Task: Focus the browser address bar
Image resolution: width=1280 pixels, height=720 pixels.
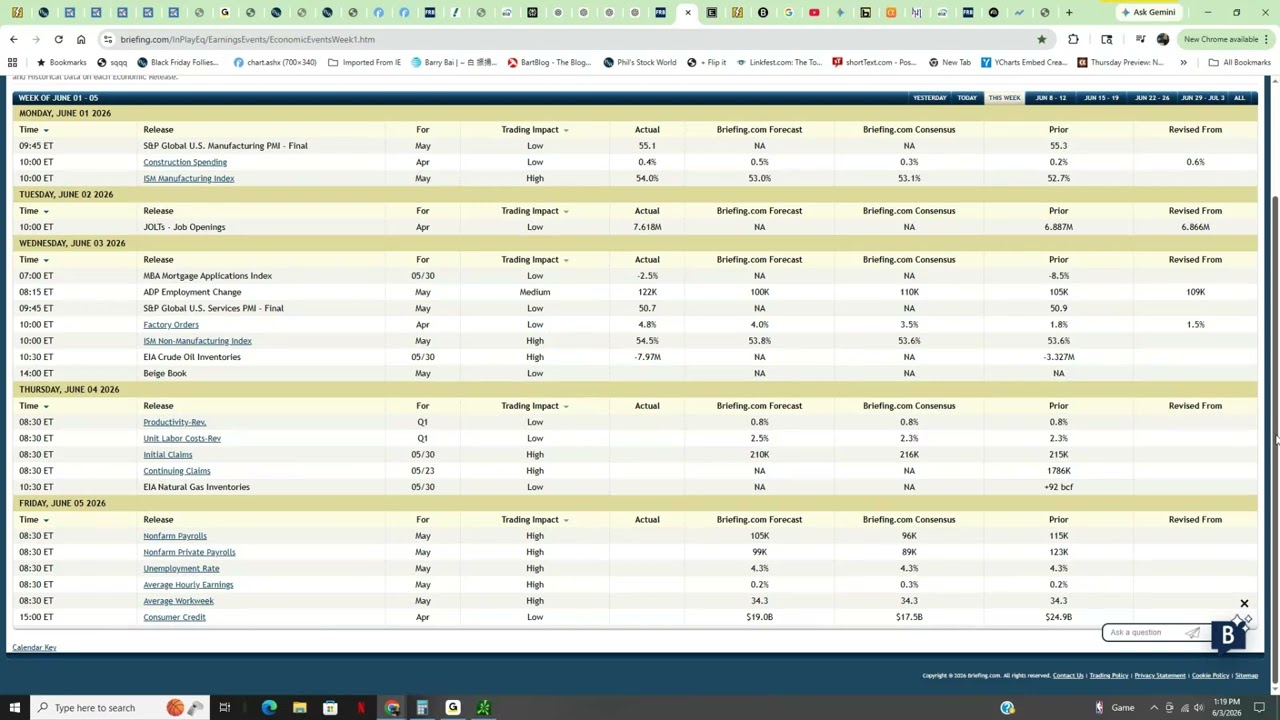Action: coord(570,39)
